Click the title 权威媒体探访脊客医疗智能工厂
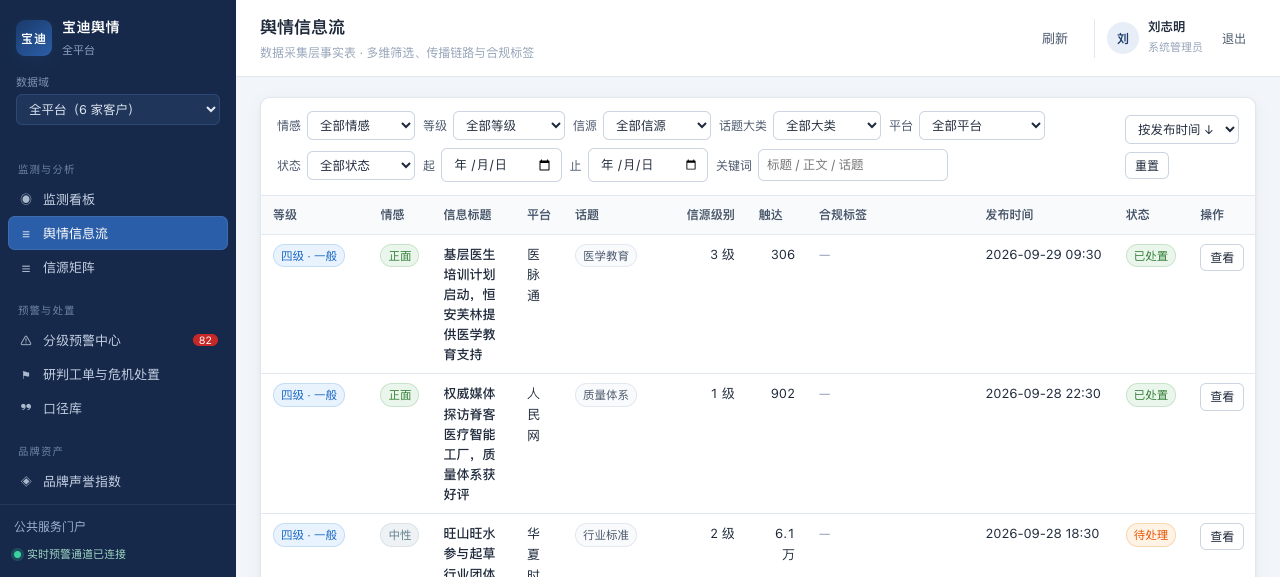Viewport: 1280px width, 577px height. pyautogui.click(x=470, y=444)
